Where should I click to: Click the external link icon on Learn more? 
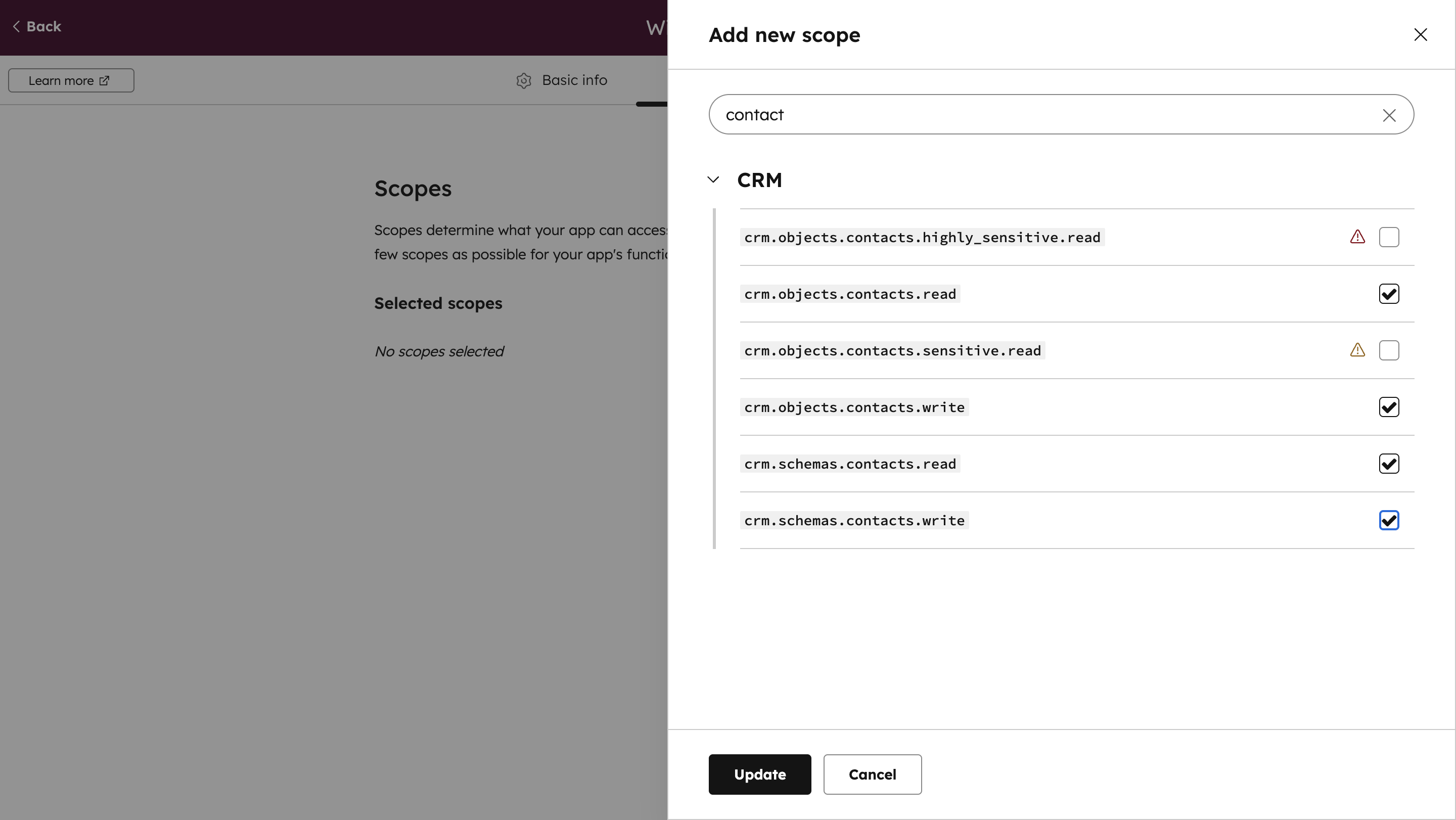pyautogui.click(x=105, y=80)
